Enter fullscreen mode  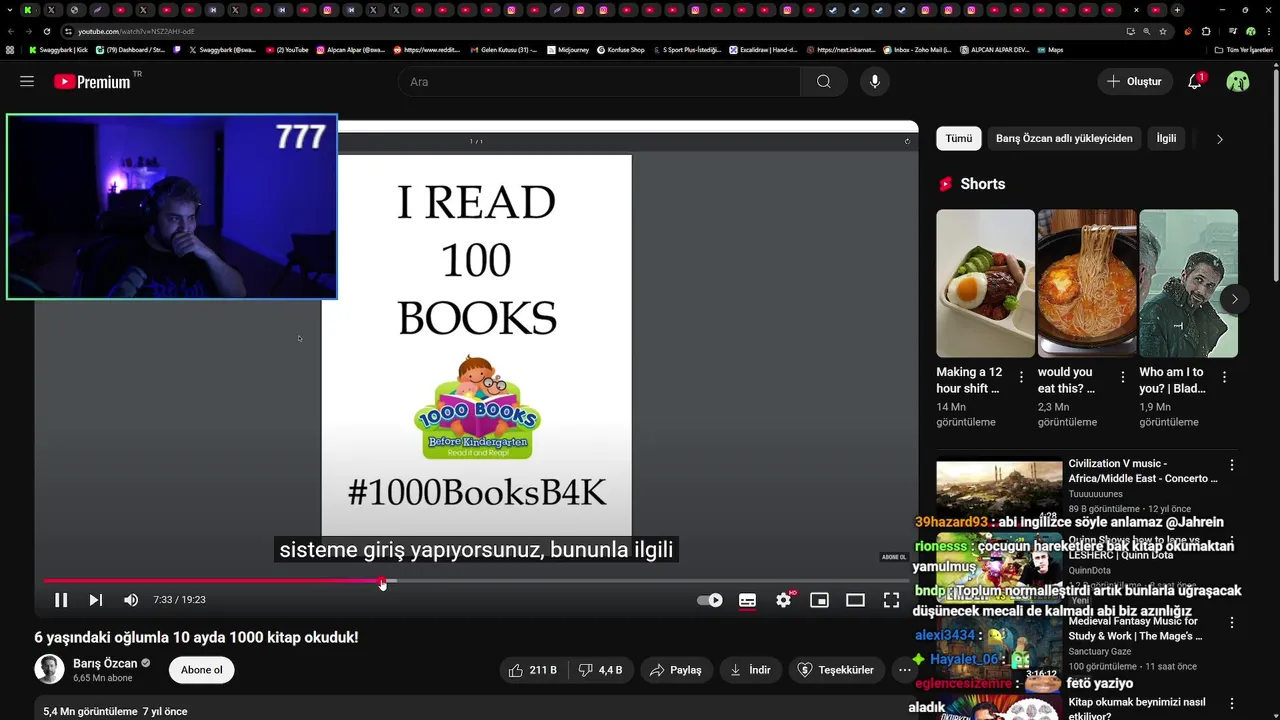coord(891,600)
